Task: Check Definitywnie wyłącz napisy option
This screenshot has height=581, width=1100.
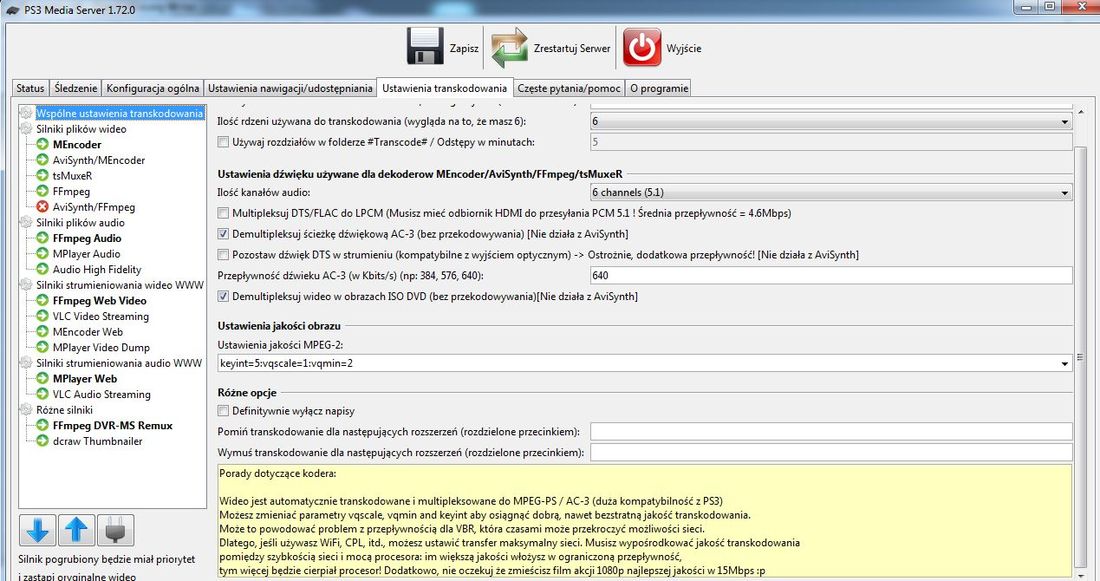Action: coord(223,410)
